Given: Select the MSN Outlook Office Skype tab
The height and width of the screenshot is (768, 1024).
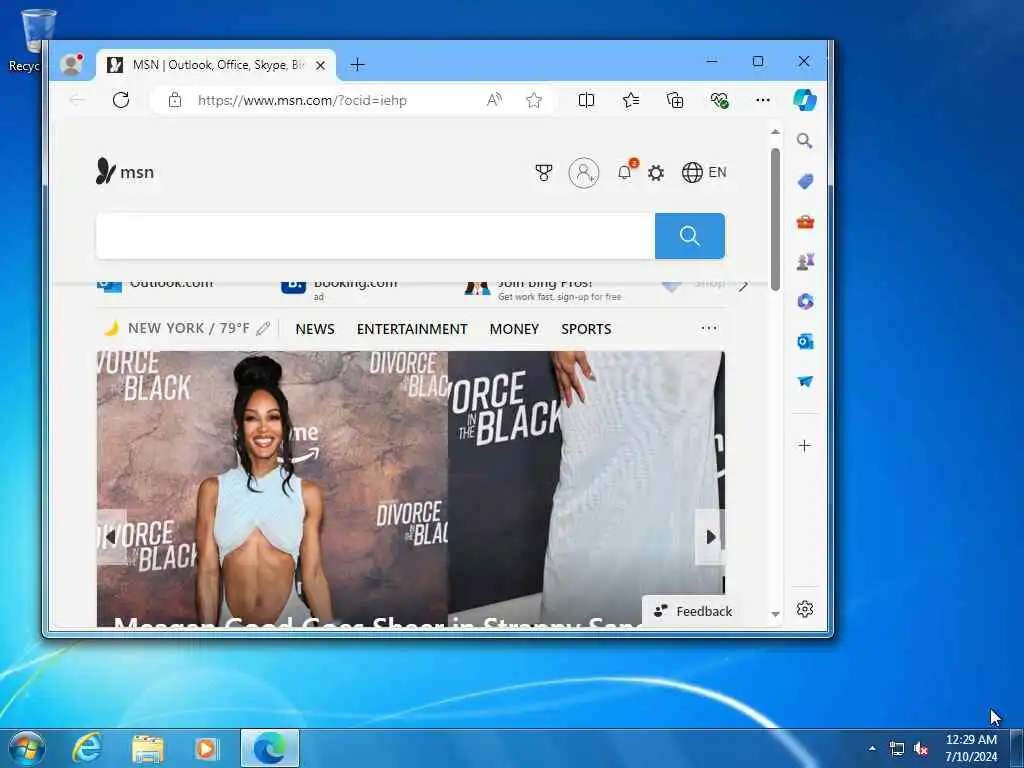Looking at the screenshot, I should 216,65.
